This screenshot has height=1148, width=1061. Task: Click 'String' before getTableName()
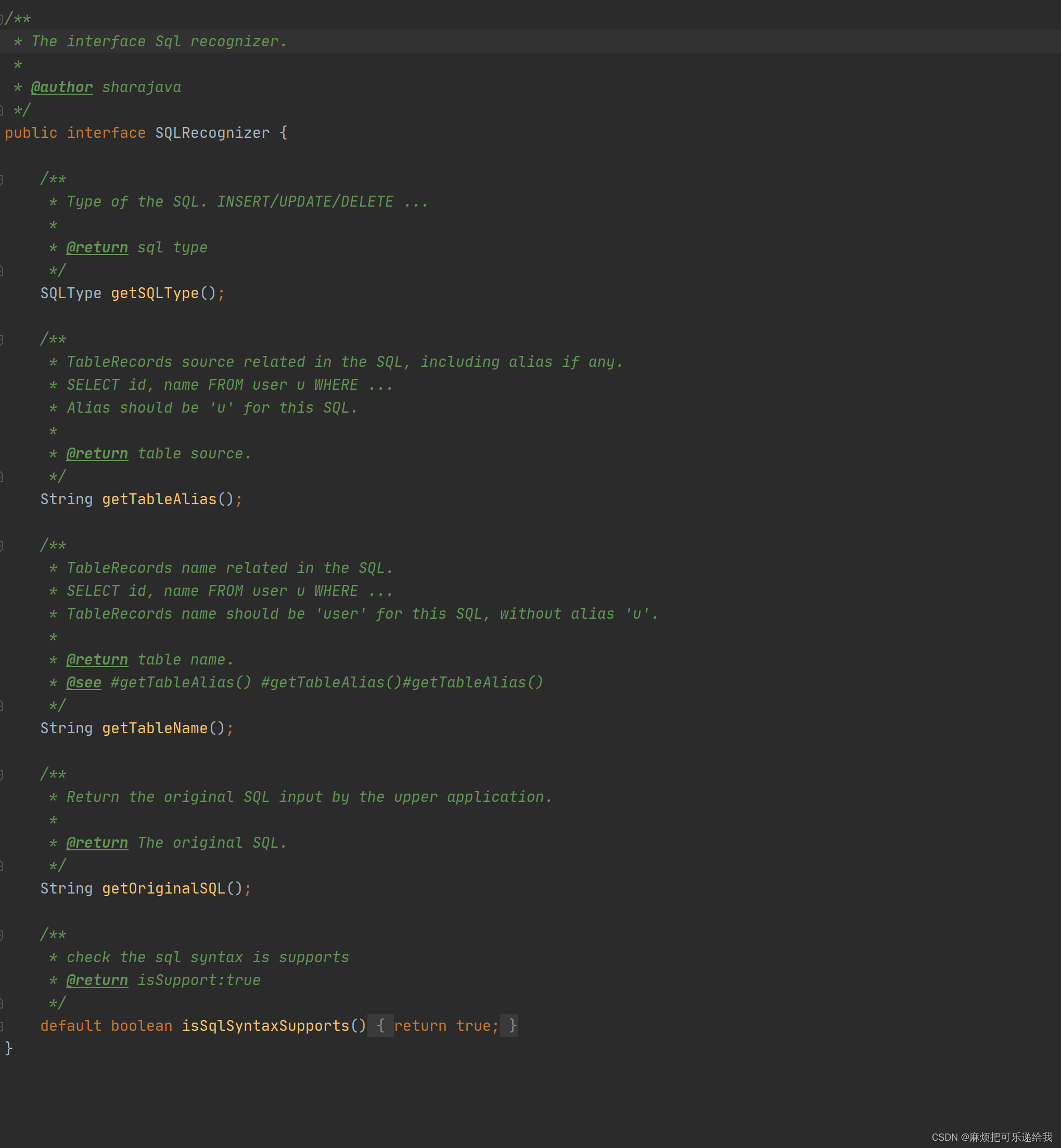pos(67,729)
